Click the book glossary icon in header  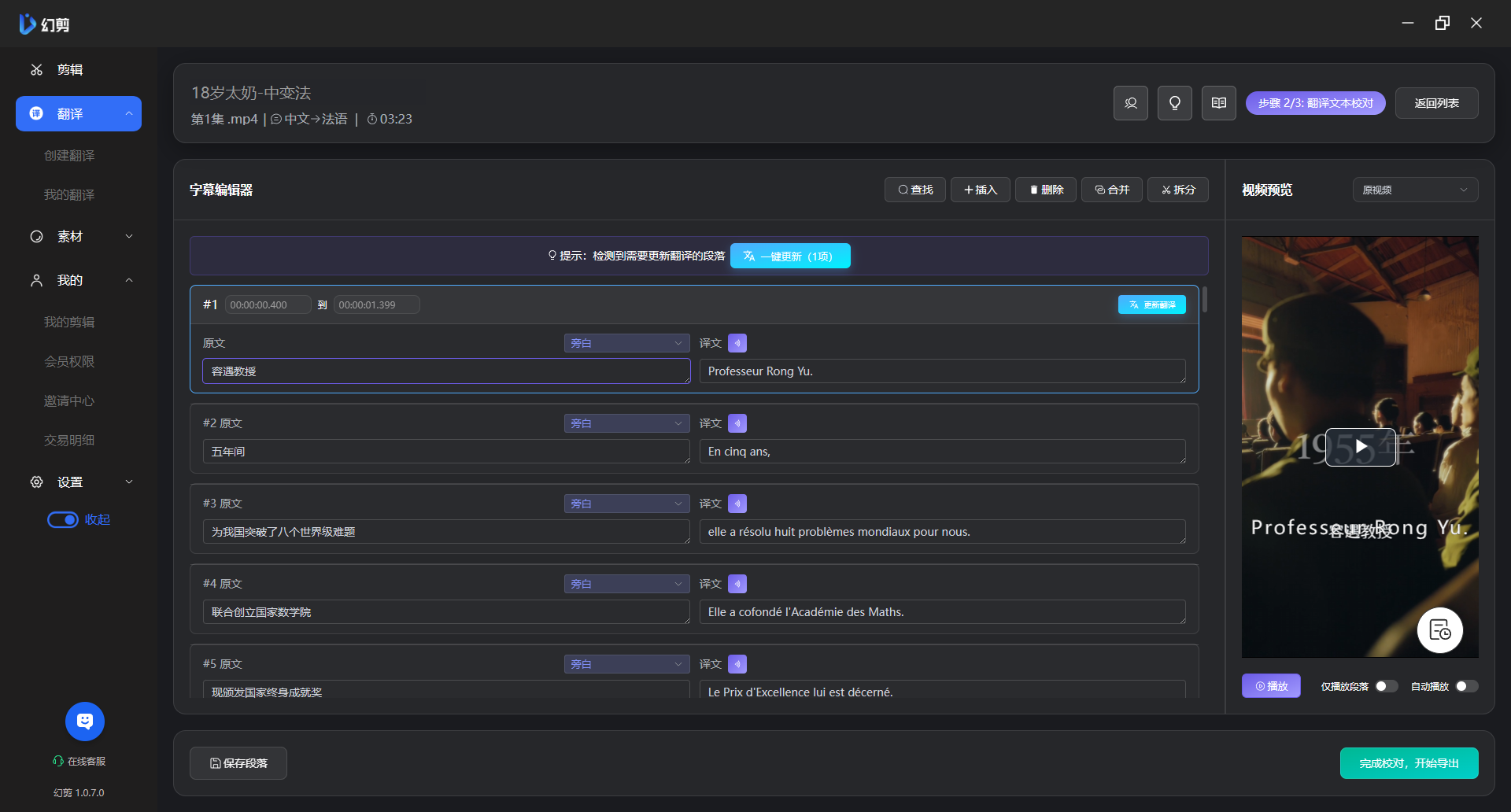[1218, 103]
